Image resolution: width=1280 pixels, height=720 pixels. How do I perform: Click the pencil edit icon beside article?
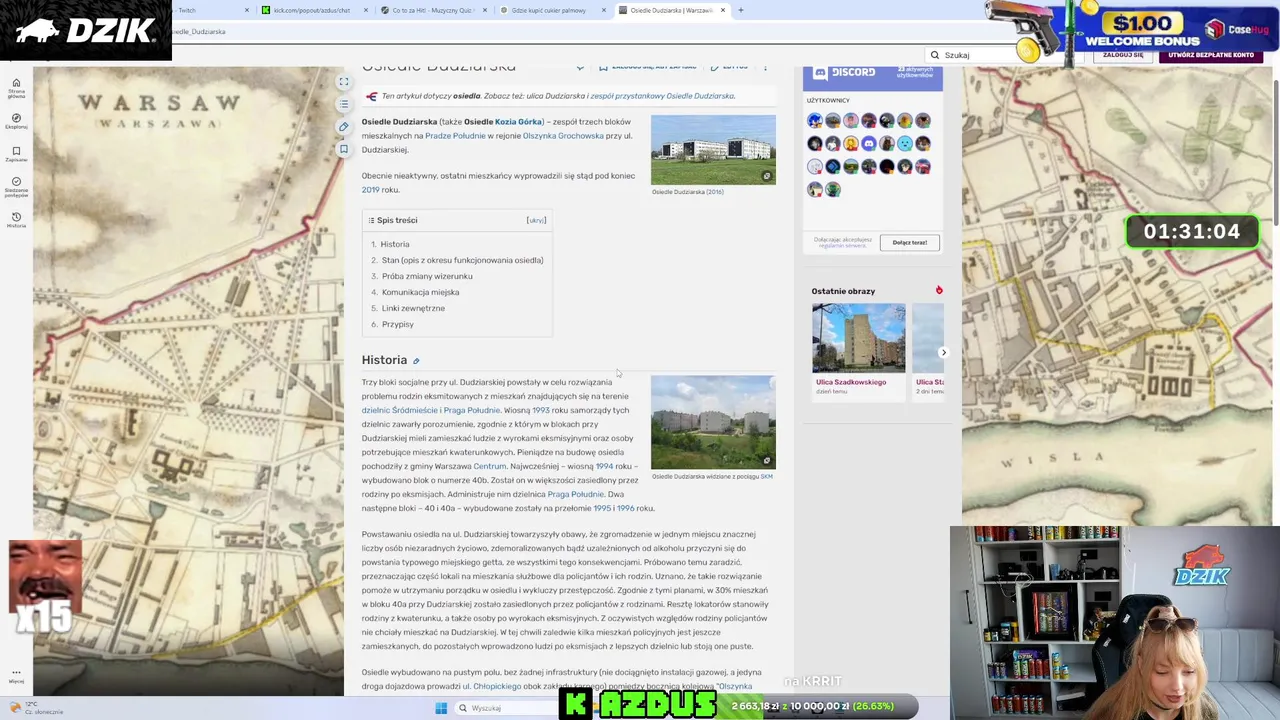344,127
